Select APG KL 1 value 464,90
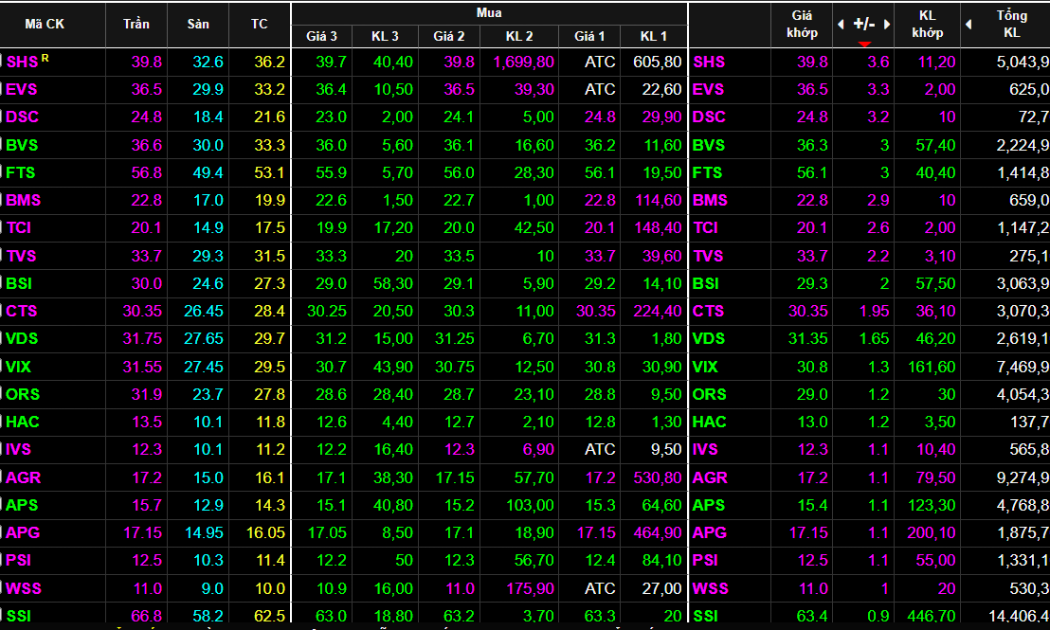The image size is (1050, 630). pyautogui.click(x=657, y=532)
